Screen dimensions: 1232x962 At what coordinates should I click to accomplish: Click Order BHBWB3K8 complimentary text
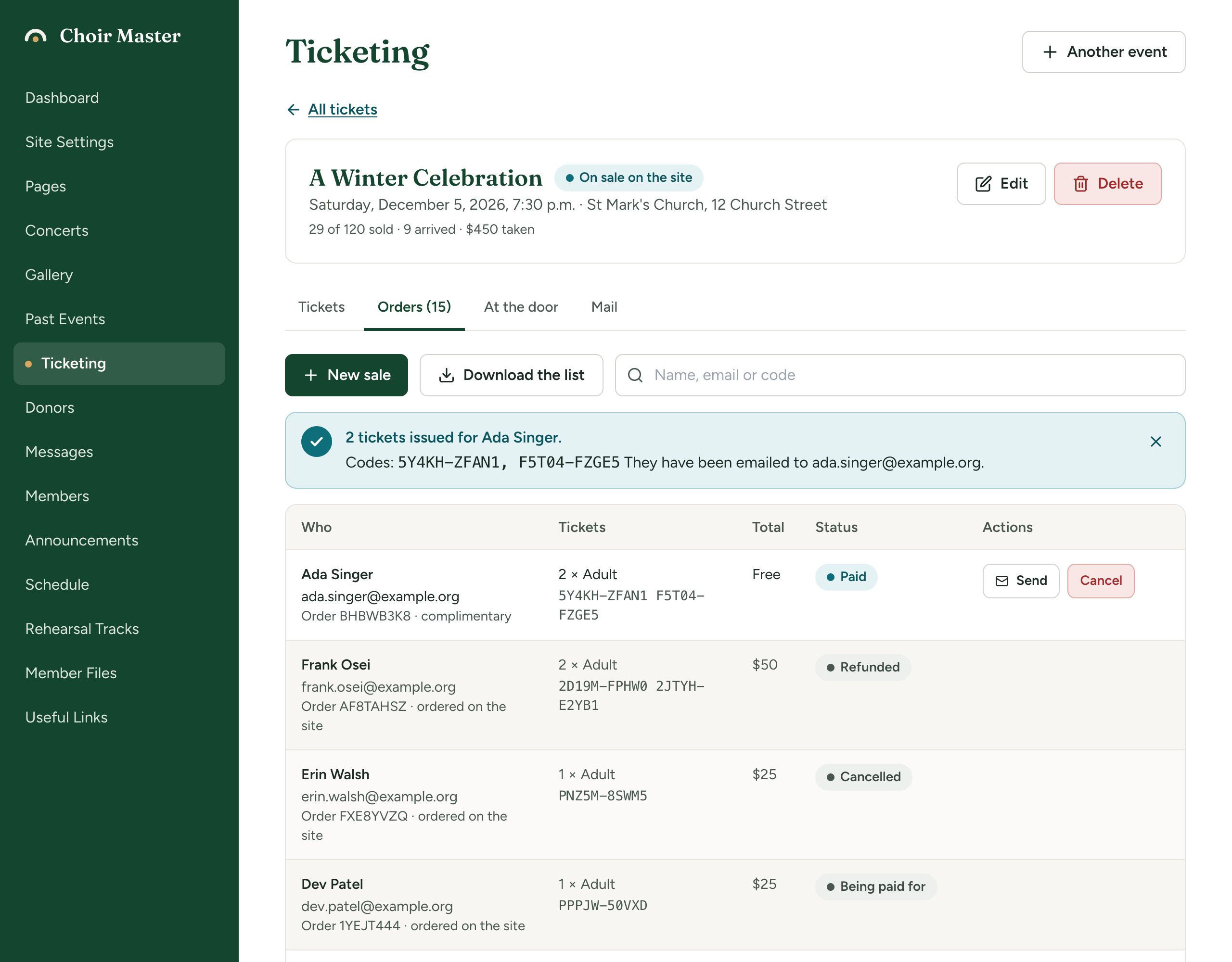[406, 616]
